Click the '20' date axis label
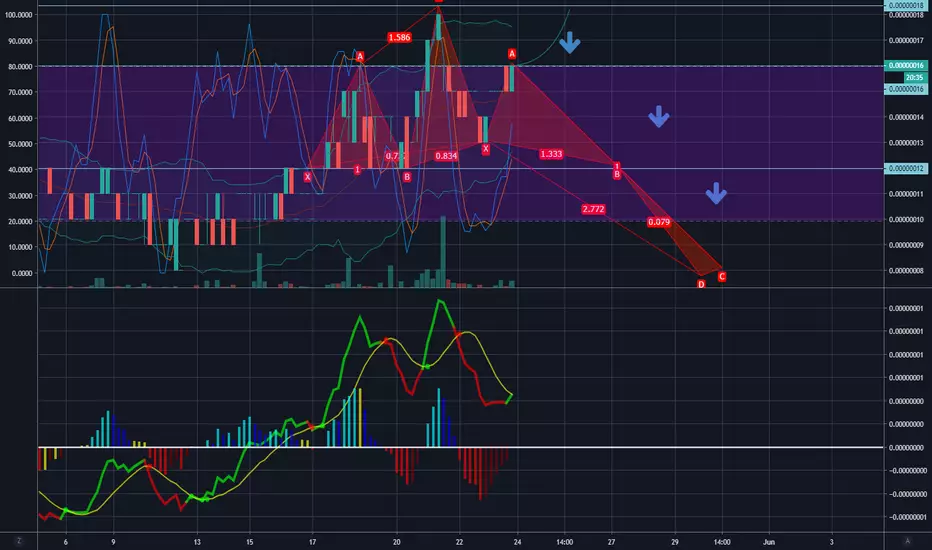The height and width of the screenshot is (550, 932). tap(396, 542)
